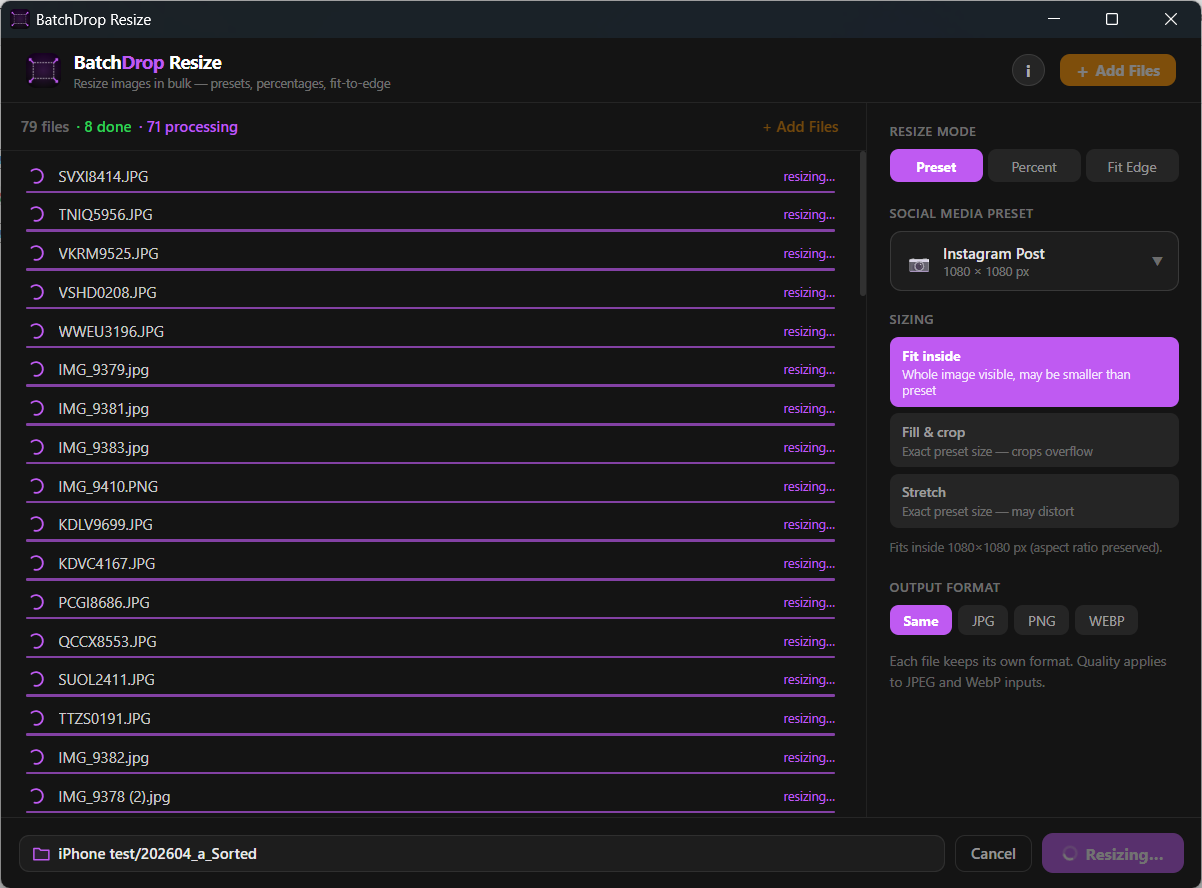The width and height of the screenshot is (1202, 888).
Task: Click the spinner icon beside IMG_9382.jpg
Action: (x=37, y=757)
